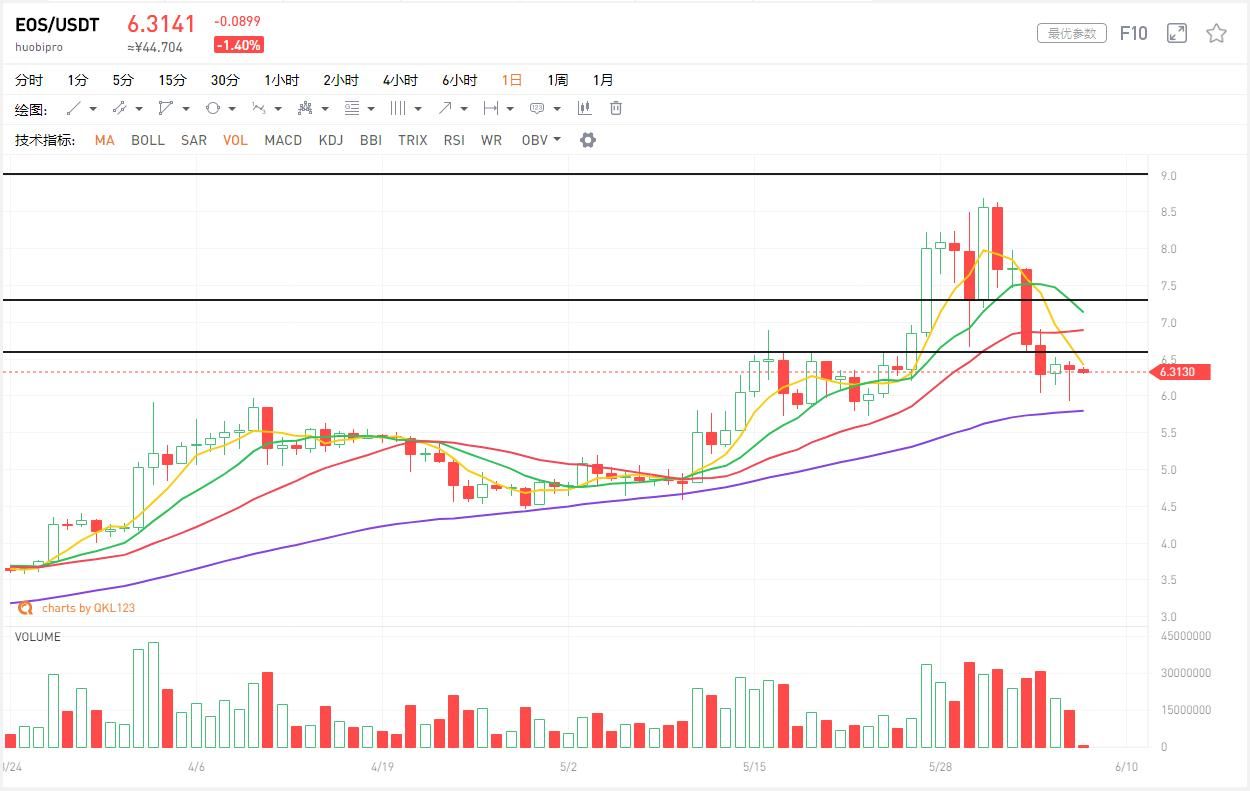
Task: Expand the polygon tool dropdown arrow
Action: point(186,109)
